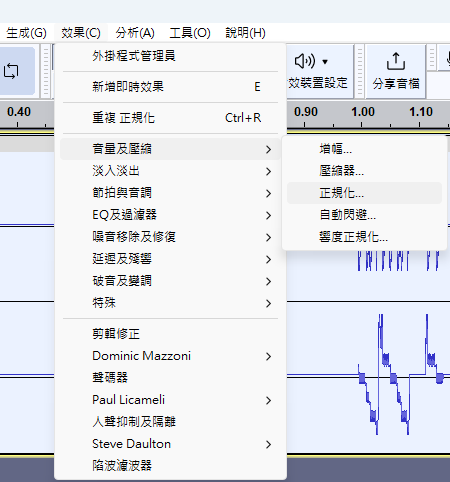Select 聲碼器 effect
This screenshot has width=450, height=482.
(170, 378)
